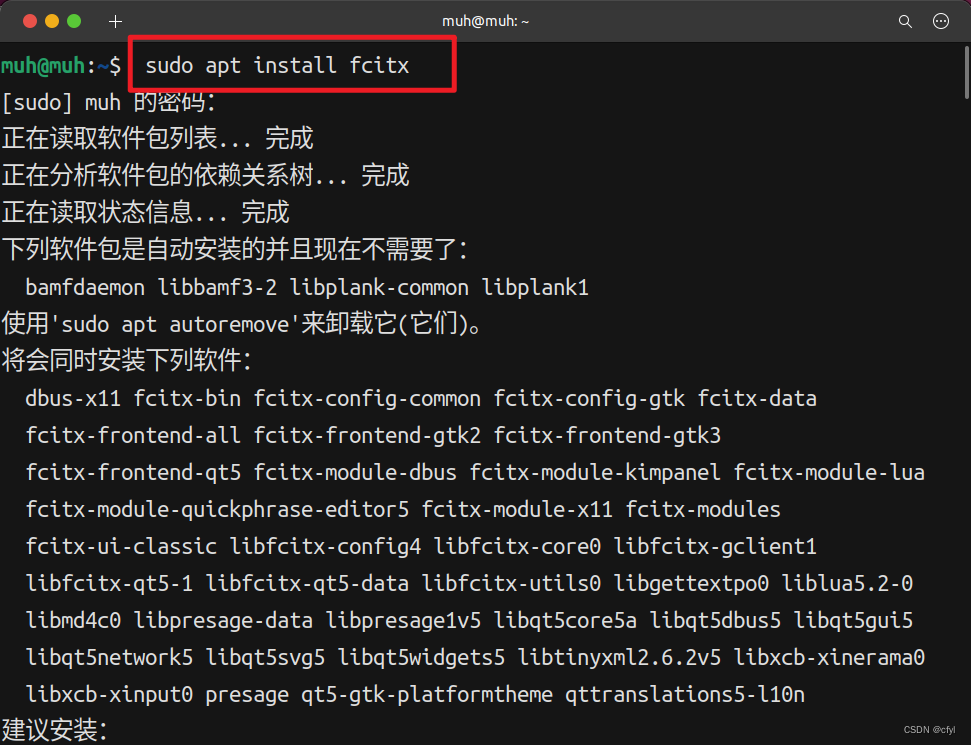The height and width of the screenshot is (745, 971).
Task: Minimize the terminal using the yellow button
Action: (51, 21)
